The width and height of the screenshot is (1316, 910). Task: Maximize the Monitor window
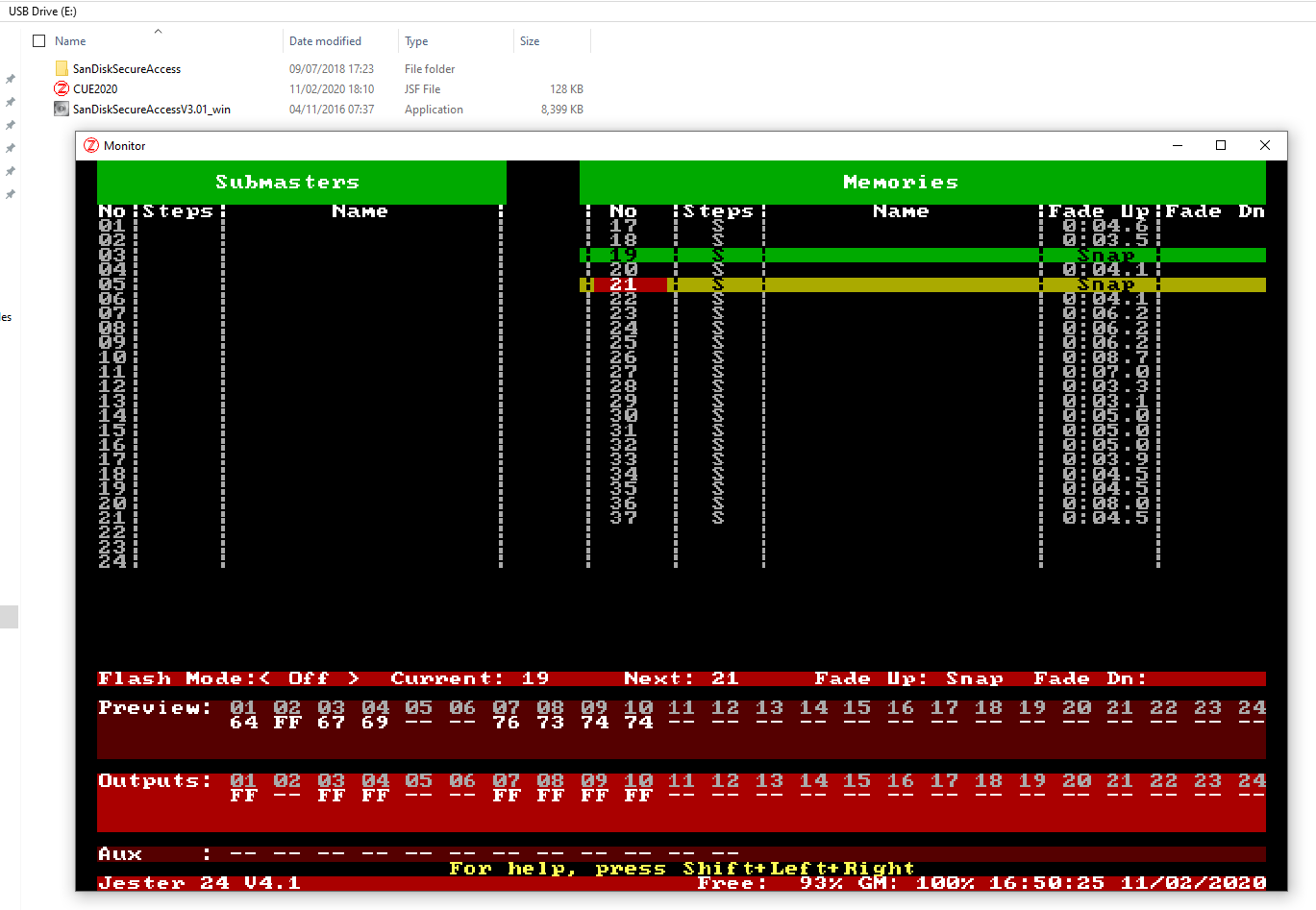pyautogui.click(x=1221, y=146)
